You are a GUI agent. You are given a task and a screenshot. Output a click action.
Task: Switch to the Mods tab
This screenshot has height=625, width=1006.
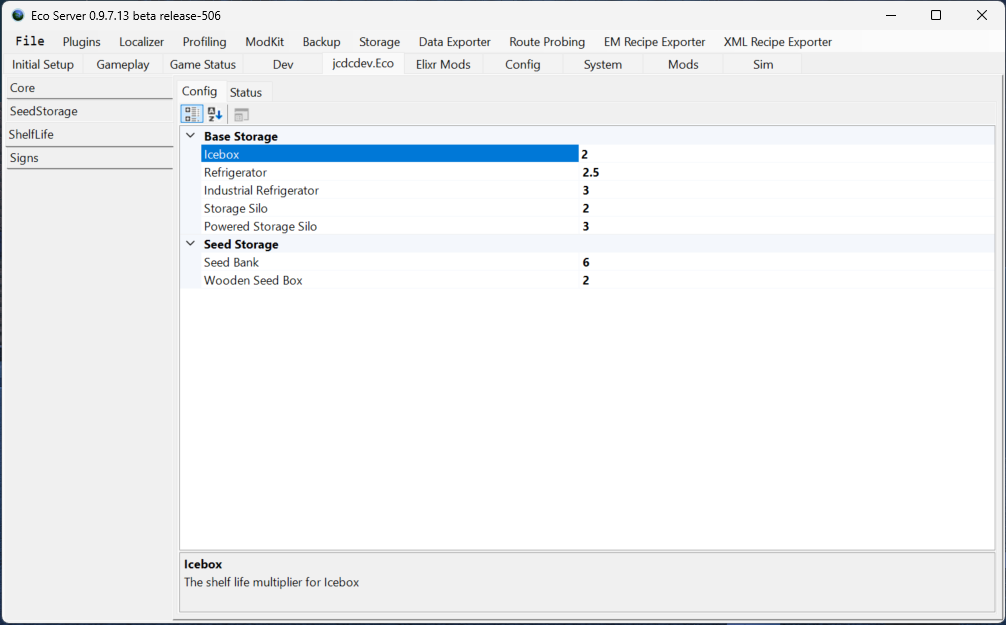683,64
